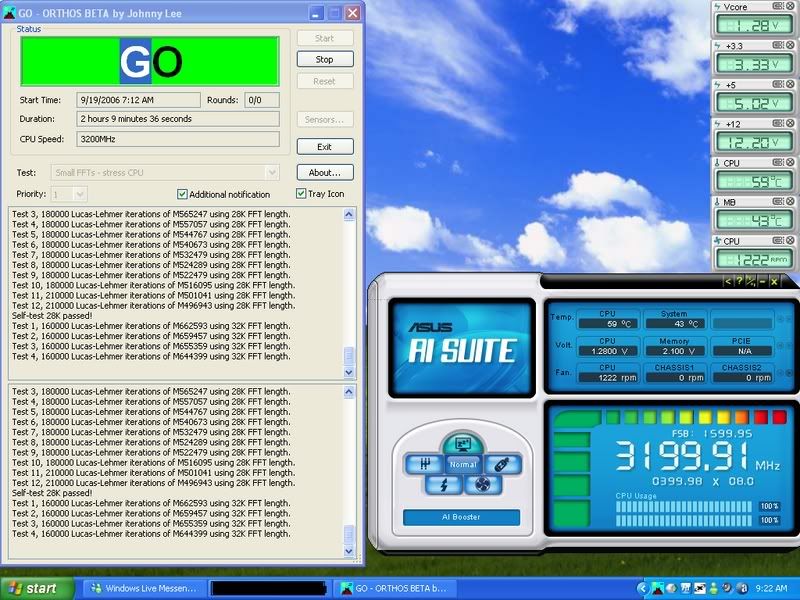The image size is (800, 600).
Task: Open the Windows Start menu
Action: coord(37,588)
